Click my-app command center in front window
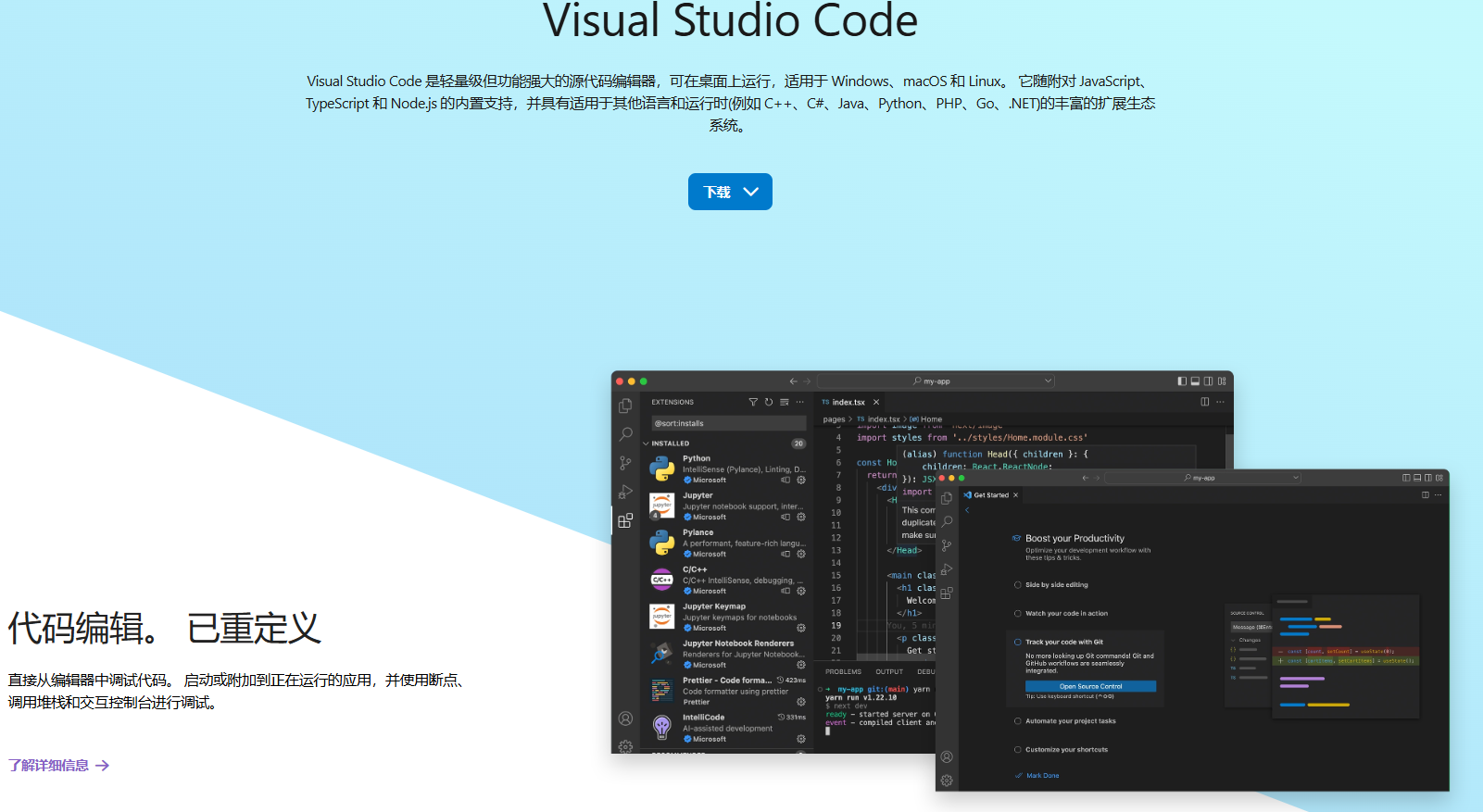The height and width of the screenshot is (812, 1483). click(1203, 478)
